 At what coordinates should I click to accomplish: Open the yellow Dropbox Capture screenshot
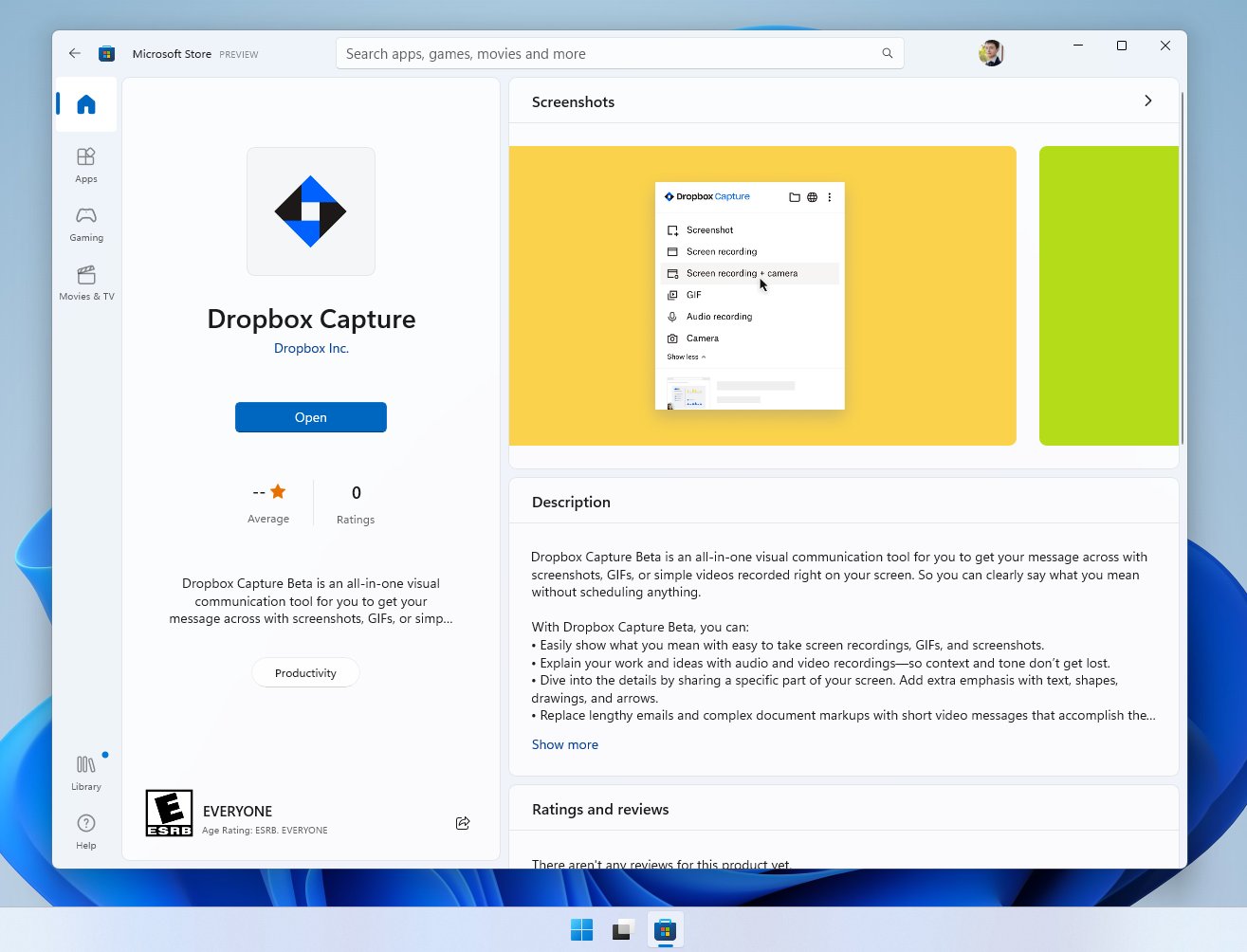click(x=762, y=296)
